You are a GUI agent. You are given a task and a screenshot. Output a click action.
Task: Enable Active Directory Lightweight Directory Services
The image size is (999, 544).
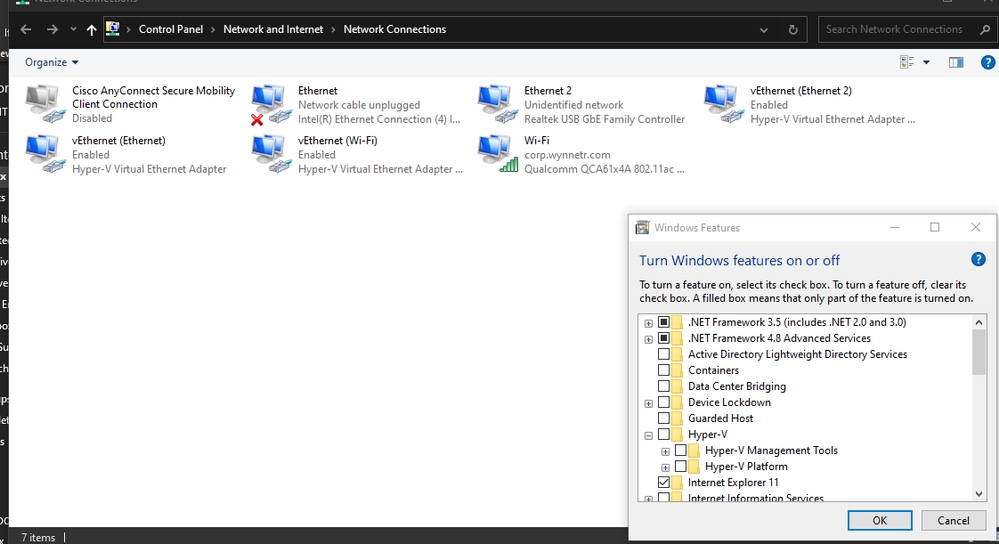tap(663, 354)
